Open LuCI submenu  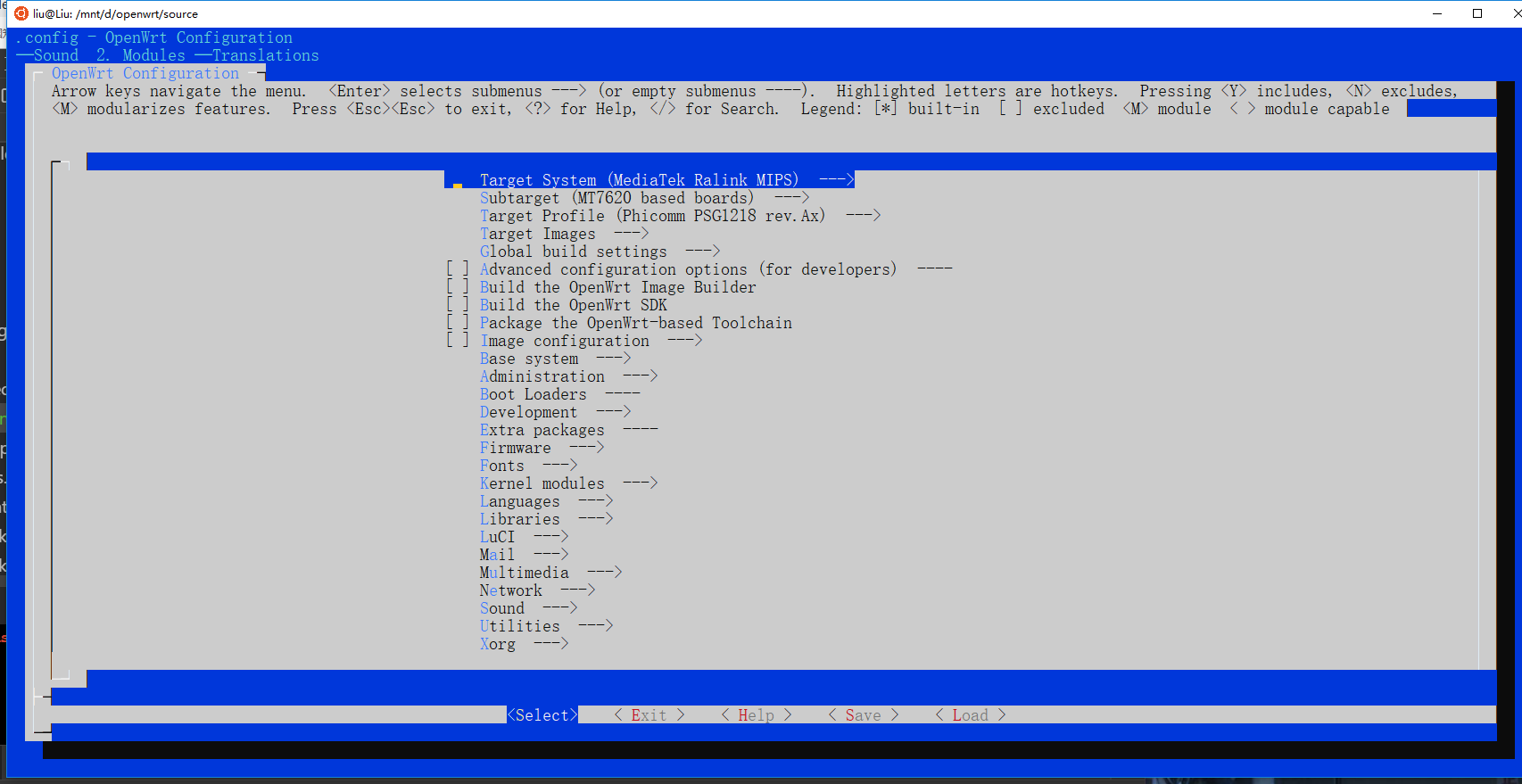[x=524, y=537]
